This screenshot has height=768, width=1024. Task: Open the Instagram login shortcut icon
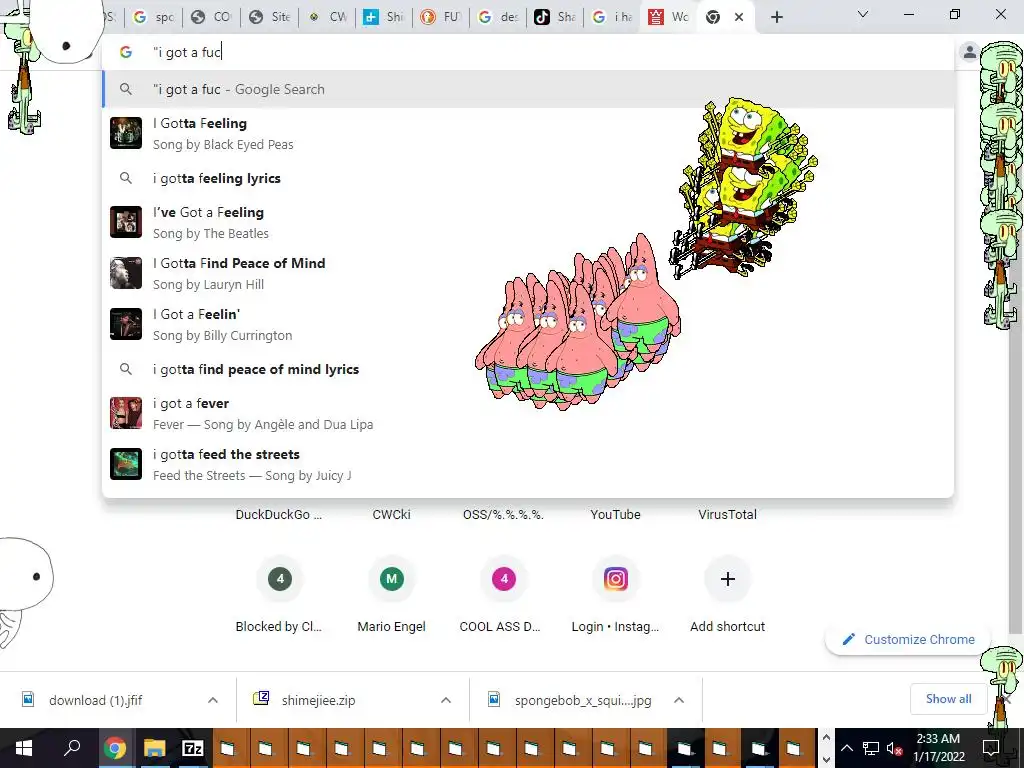[x=615, y=579]
